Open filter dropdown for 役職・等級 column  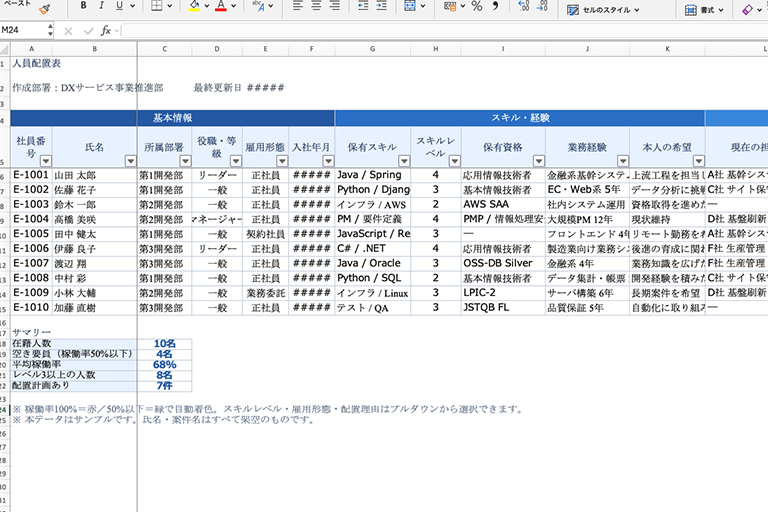pos(236,161)
